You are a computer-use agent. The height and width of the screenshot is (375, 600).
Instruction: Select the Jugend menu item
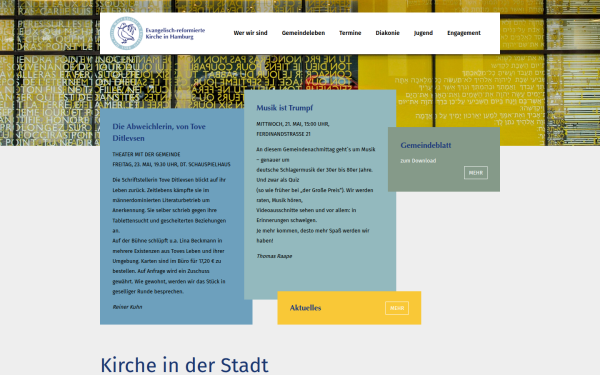pos(423,33)
